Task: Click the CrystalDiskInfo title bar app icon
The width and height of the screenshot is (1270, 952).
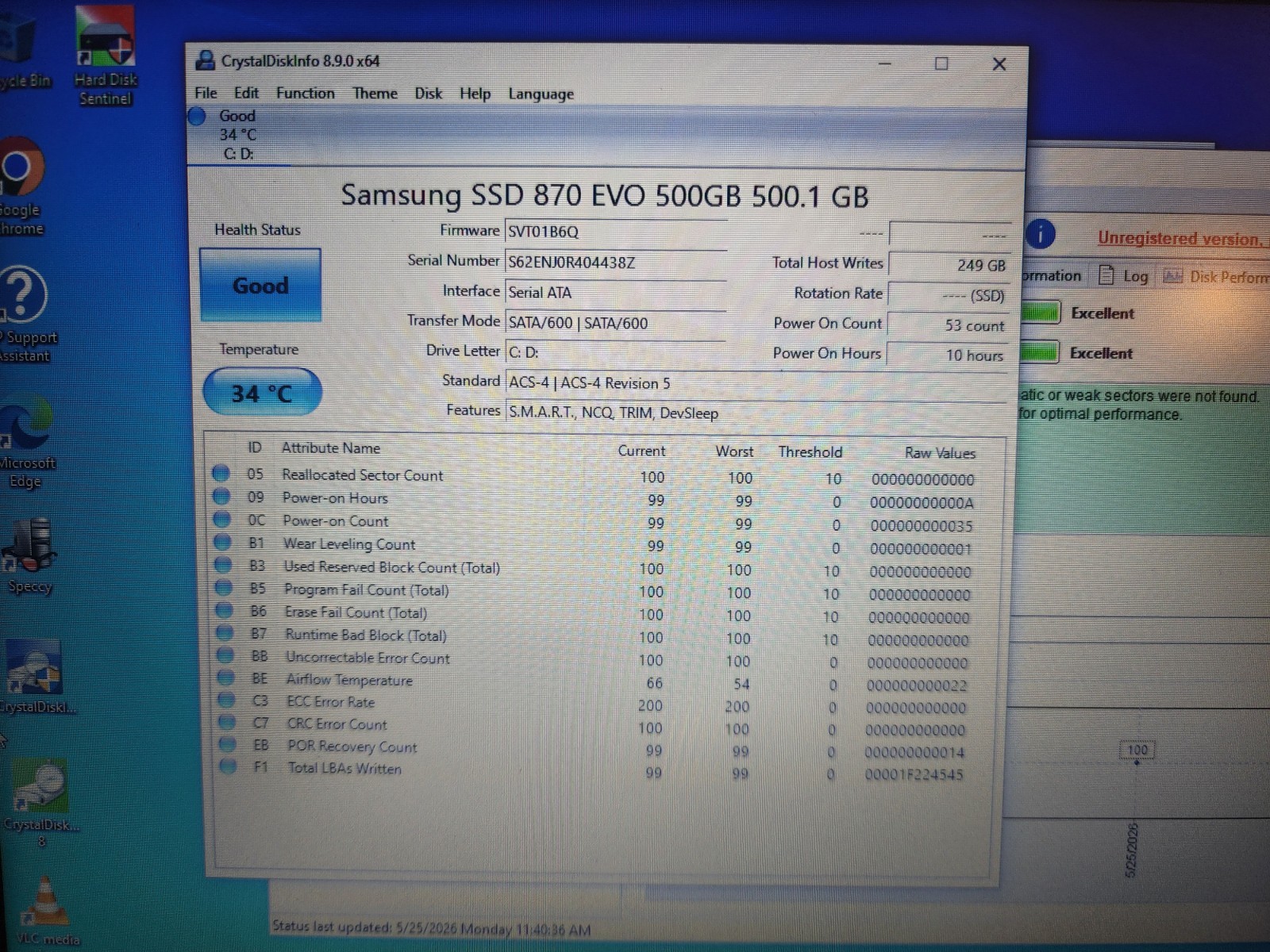Action: click(x=206, y=60)
